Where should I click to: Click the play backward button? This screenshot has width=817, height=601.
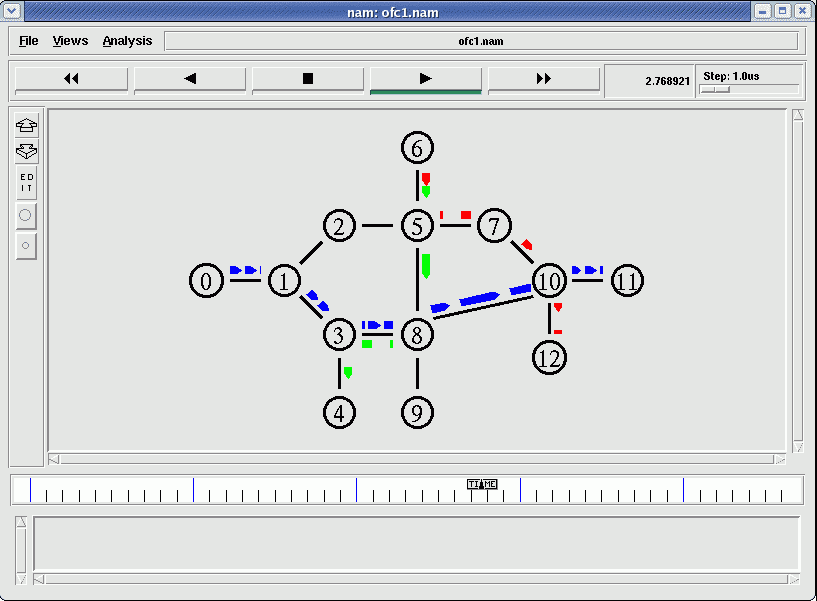tap(190, 79)
